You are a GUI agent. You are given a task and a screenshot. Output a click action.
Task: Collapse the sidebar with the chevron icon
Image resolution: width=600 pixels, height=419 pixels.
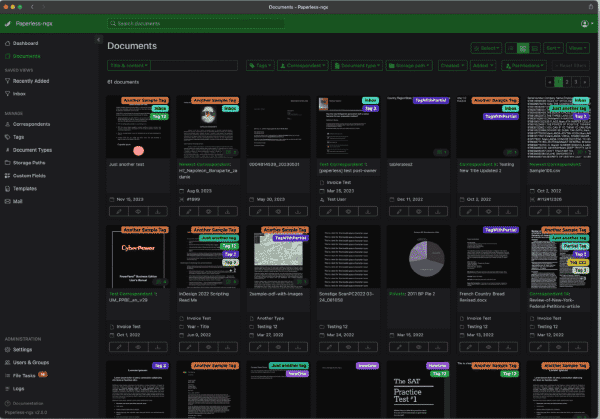98,39
